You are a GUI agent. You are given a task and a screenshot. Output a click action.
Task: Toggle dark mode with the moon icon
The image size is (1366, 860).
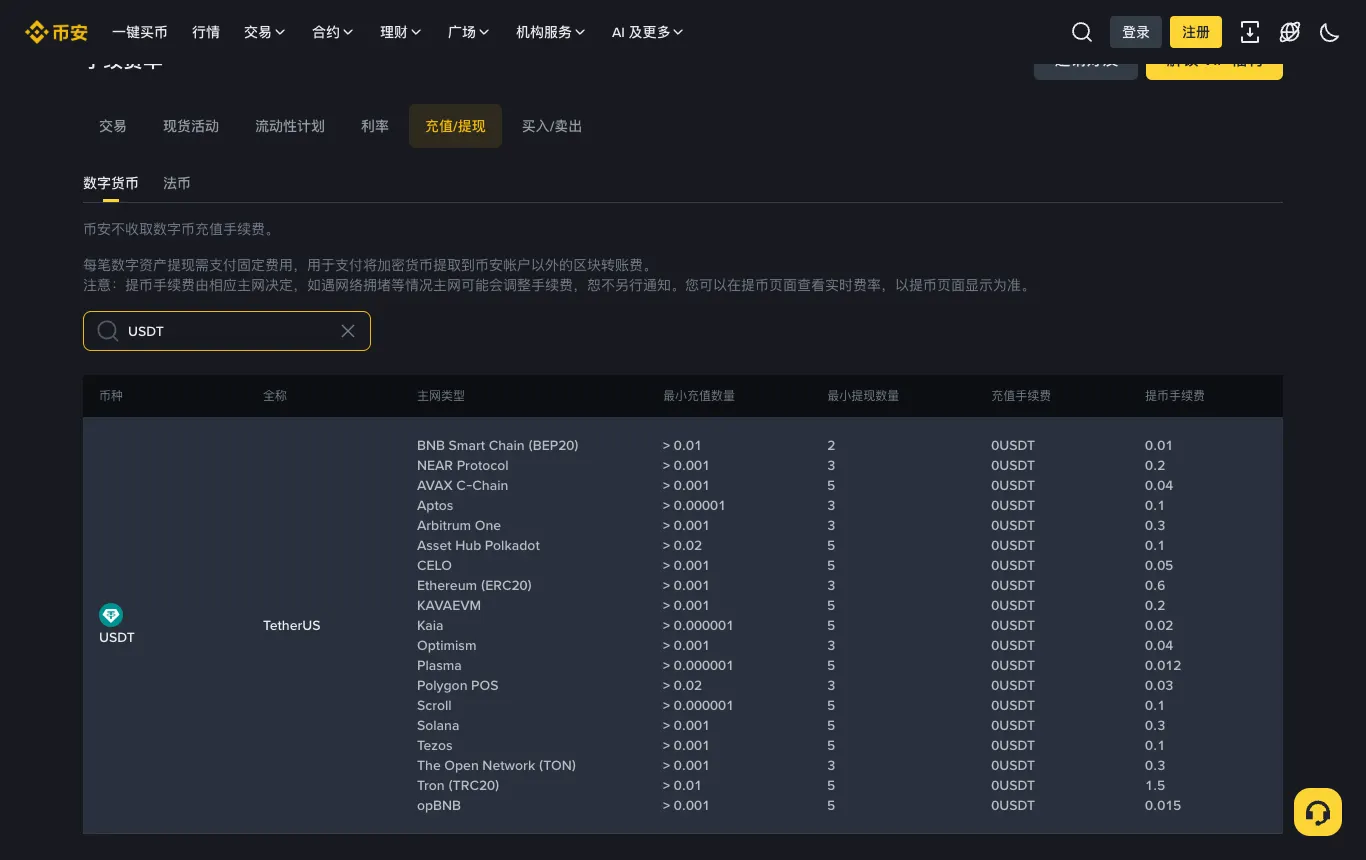pyautogui.click(x=1330, y=32)
